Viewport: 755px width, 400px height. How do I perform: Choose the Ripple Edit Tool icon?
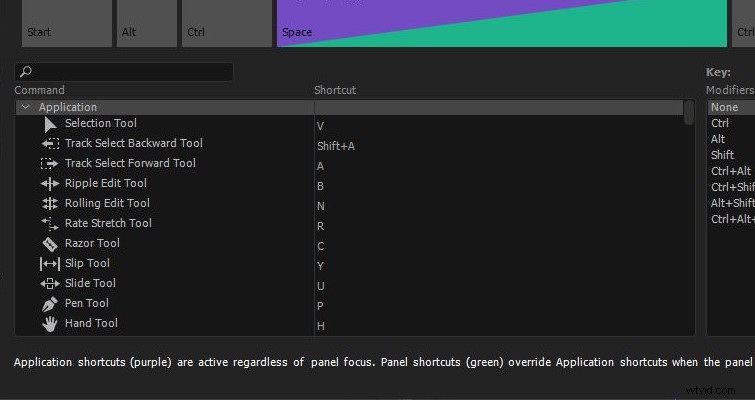(x=50, y=183)
